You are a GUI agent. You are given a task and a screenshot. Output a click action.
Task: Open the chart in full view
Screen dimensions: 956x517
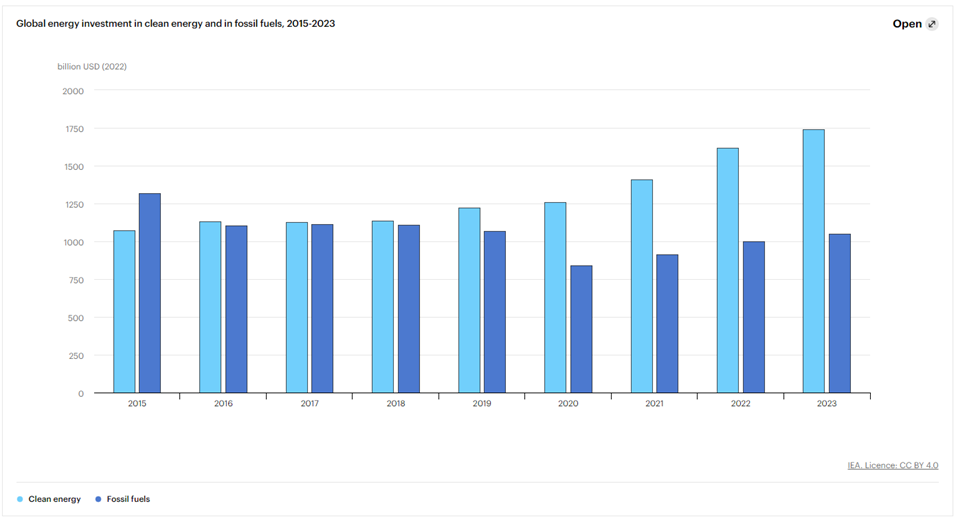pos(915,24)
